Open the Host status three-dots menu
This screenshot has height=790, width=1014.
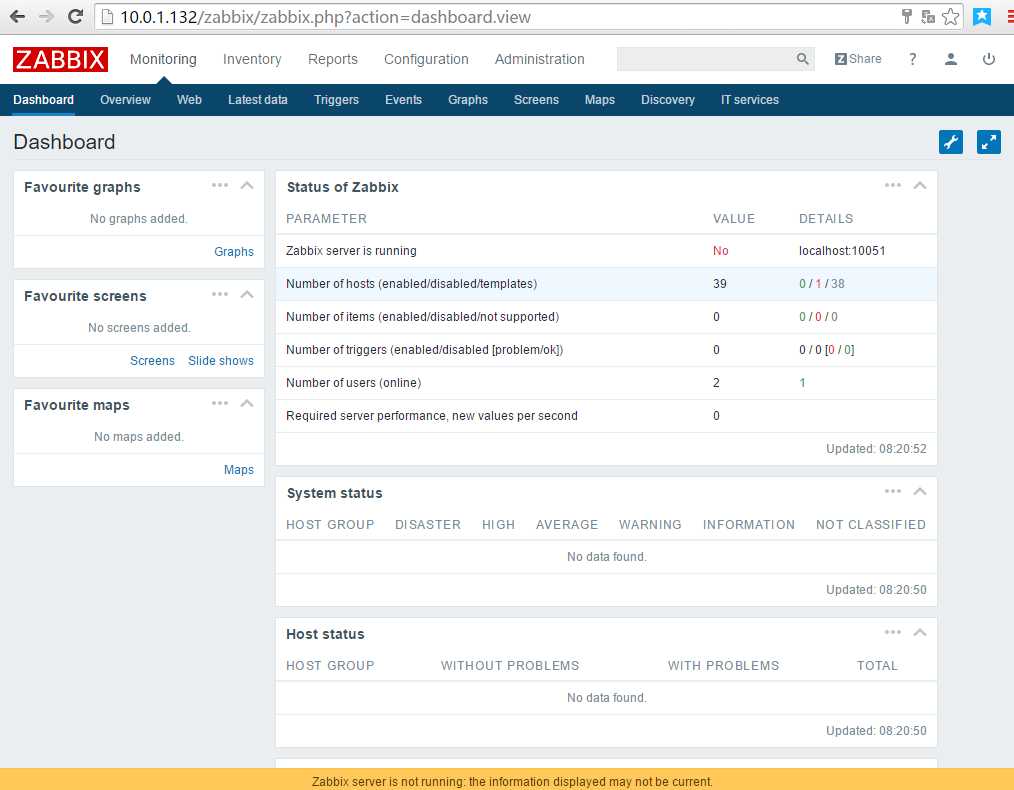(x=893, y=632)
